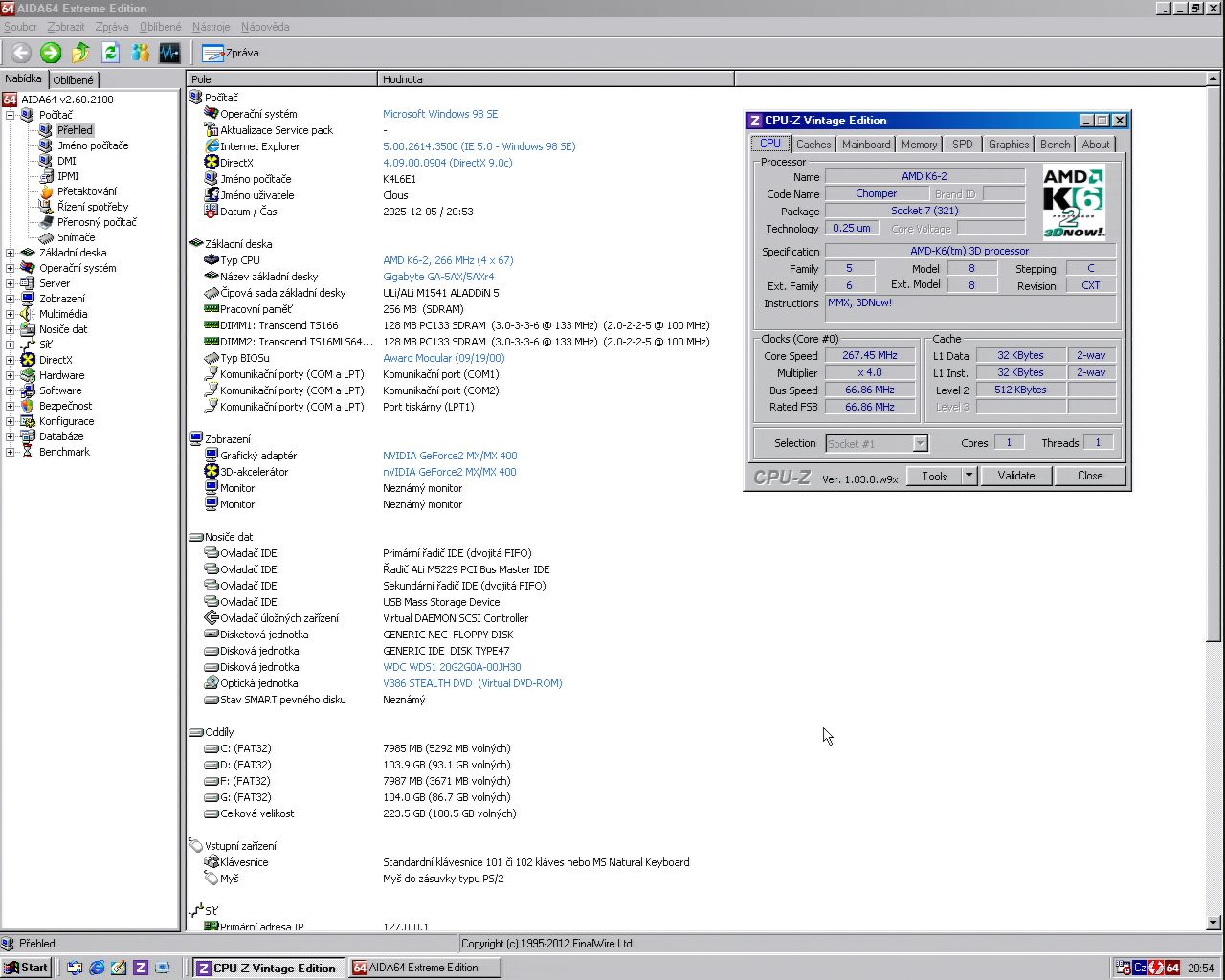Open Řízení spotřeby in the left tree

click(92, 207)
